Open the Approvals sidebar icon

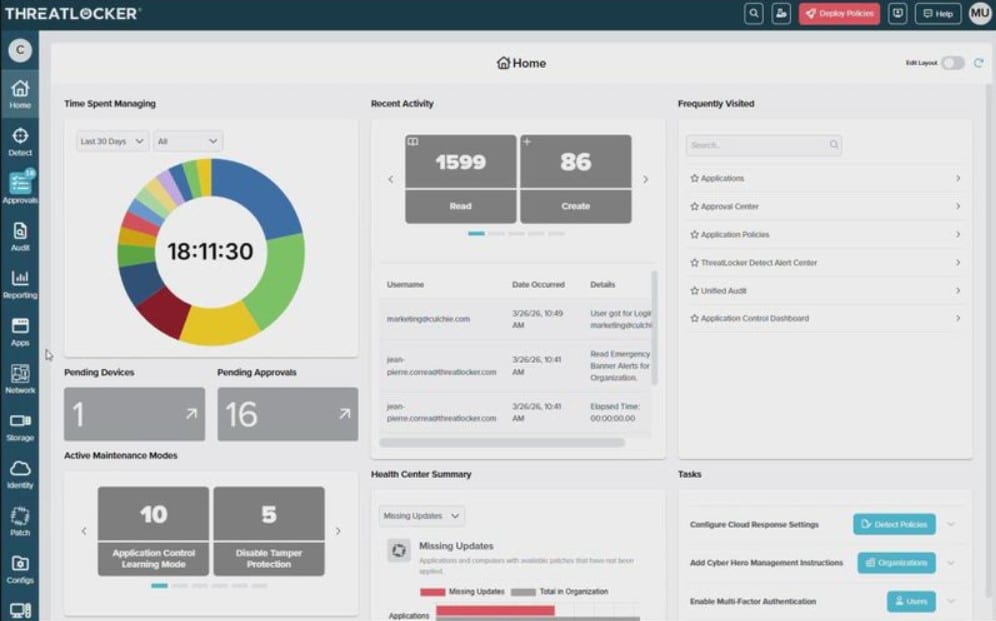point(20,189)
